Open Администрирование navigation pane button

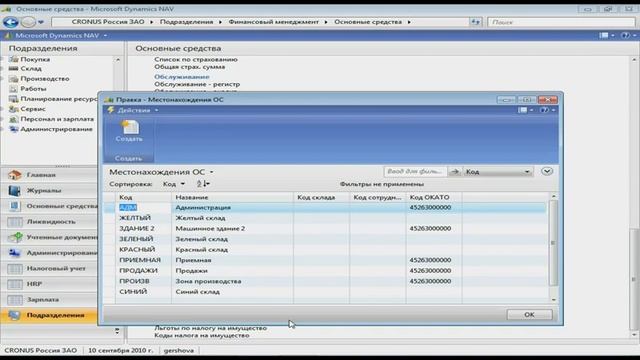click(49, 253)
